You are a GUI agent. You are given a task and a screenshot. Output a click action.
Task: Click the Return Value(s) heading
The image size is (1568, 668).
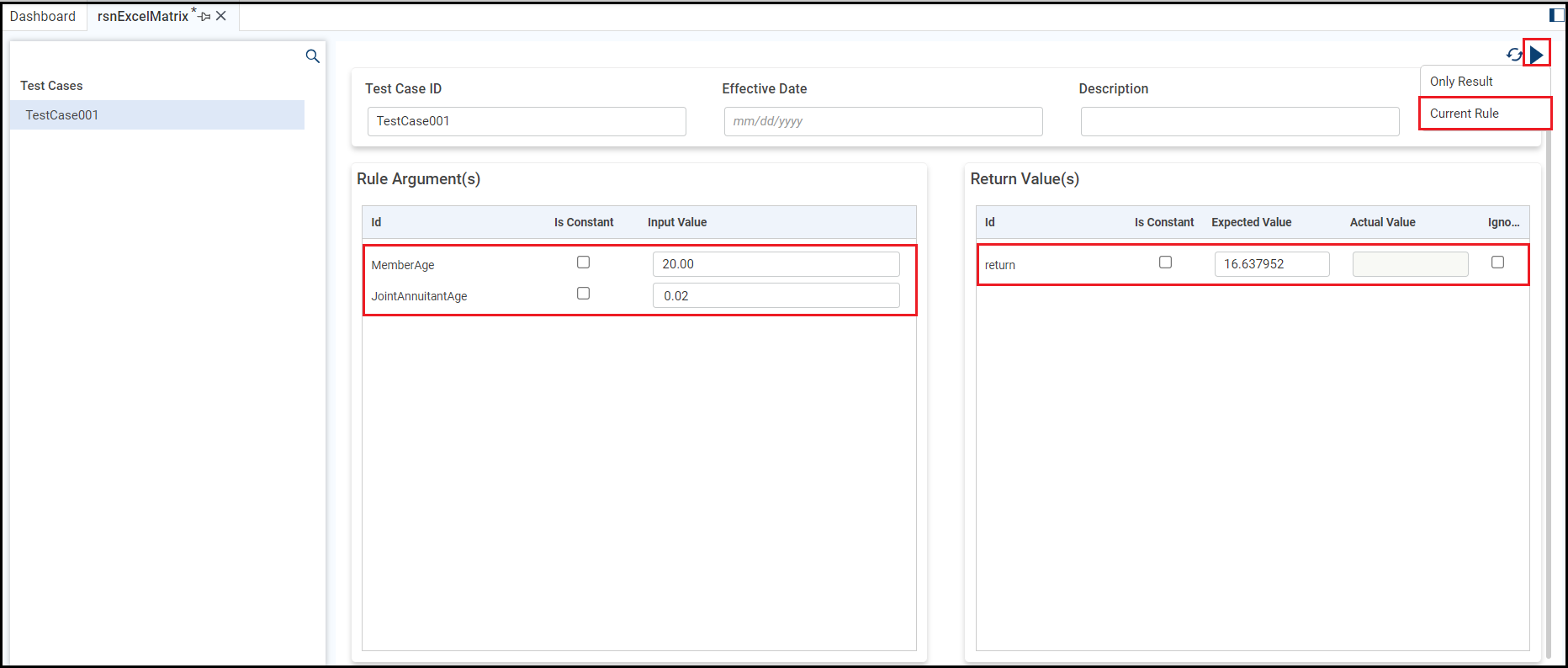coord(1025,179)
